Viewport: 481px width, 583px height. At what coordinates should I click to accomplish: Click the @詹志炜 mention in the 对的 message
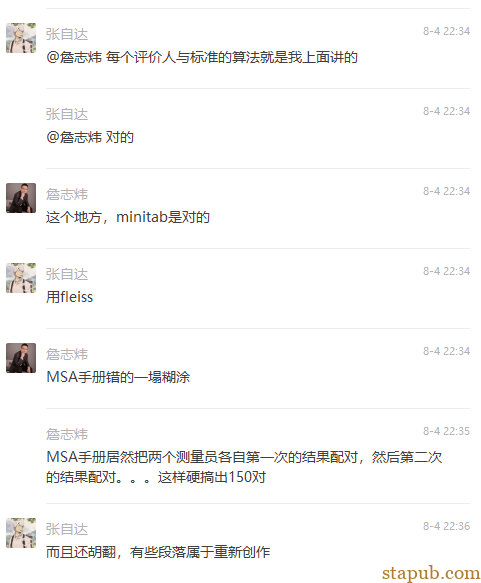(74, 137)
